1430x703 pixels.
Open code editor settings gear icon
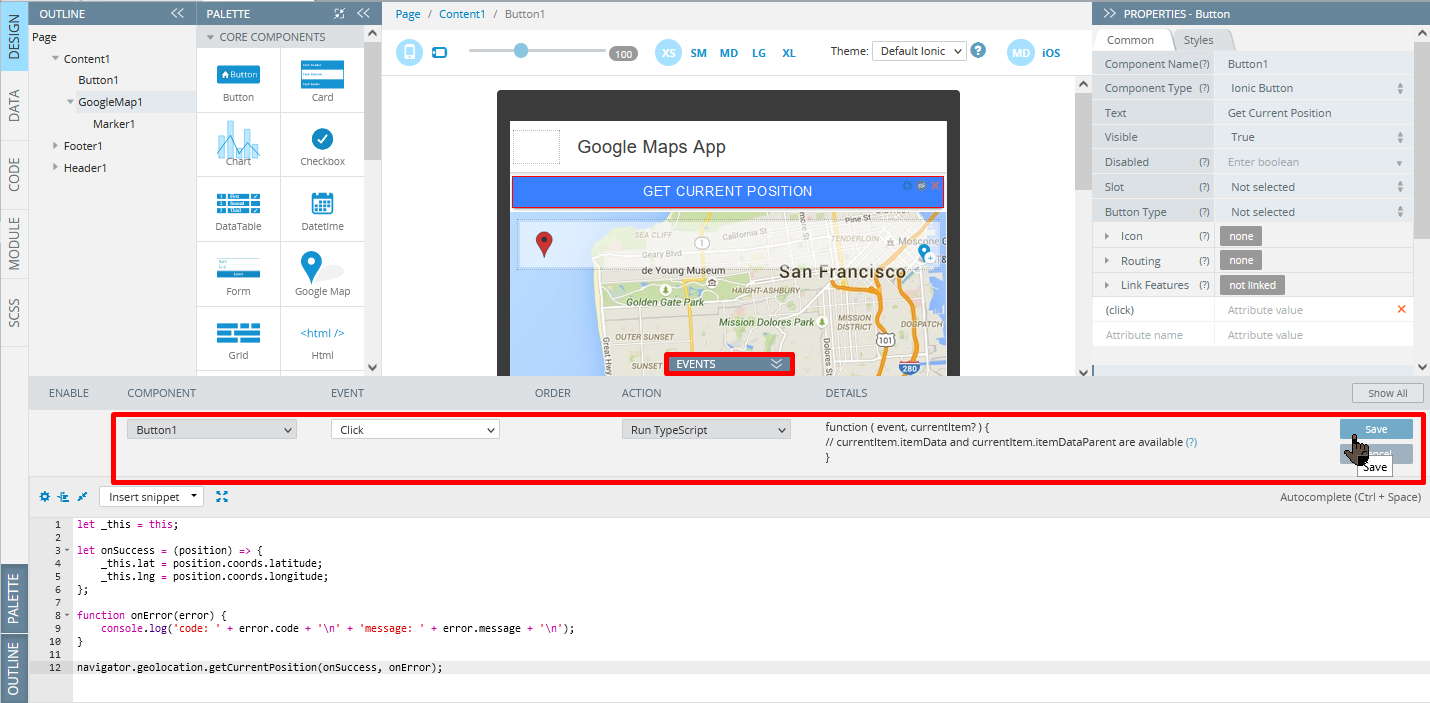click(44, 496)
